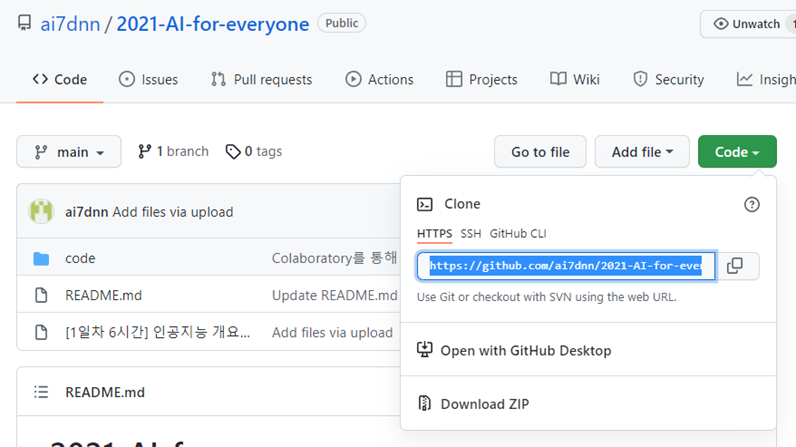Open the Pull requests tab
The image size is (796, 447).
pyautogui.click(x=261, y=80)
